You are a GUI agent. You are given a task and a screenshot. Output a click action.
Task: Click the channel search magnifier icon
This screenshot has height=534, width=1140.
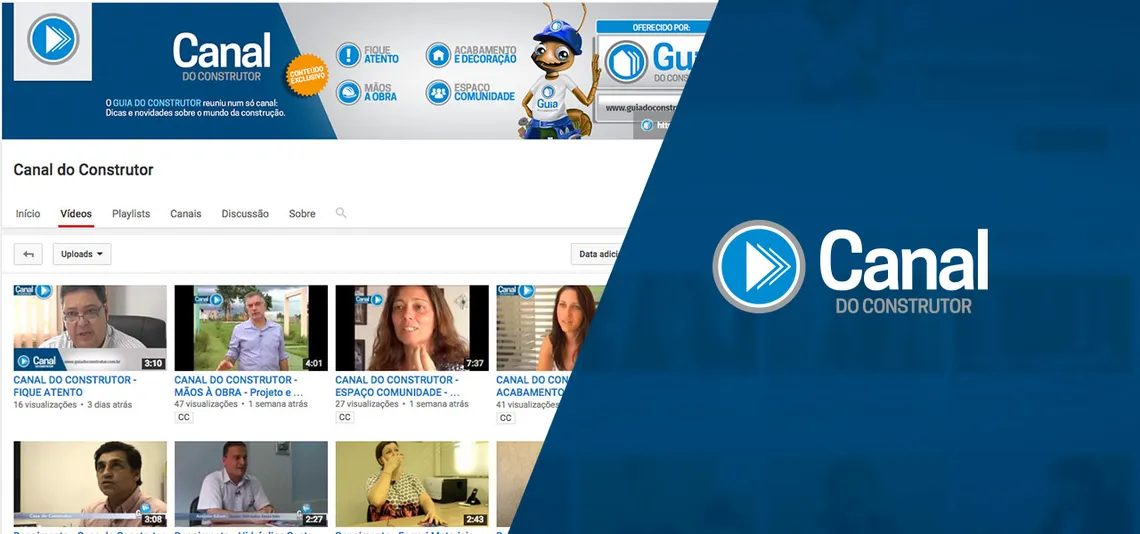341,213
